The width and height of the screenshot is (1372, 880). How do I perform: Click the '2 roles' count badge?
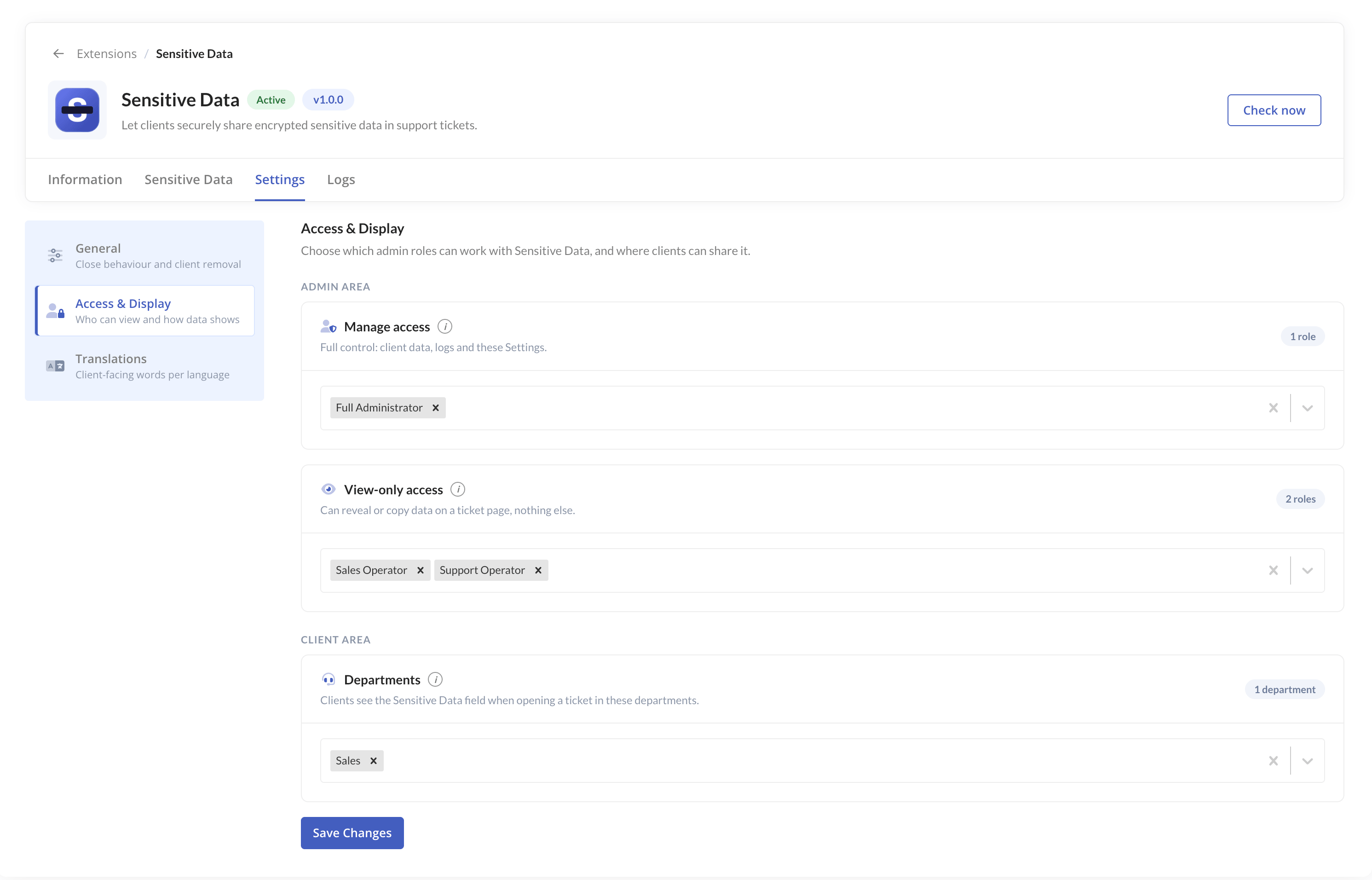[x=1300, y=499]
